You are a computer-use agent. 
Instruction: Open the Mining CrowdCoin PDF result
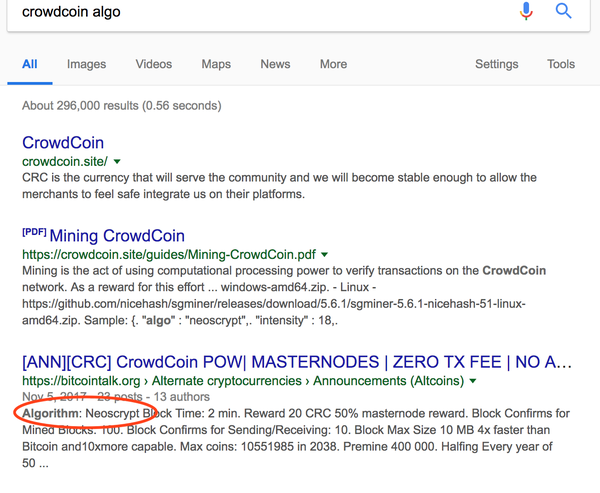[x=116, y=236]
